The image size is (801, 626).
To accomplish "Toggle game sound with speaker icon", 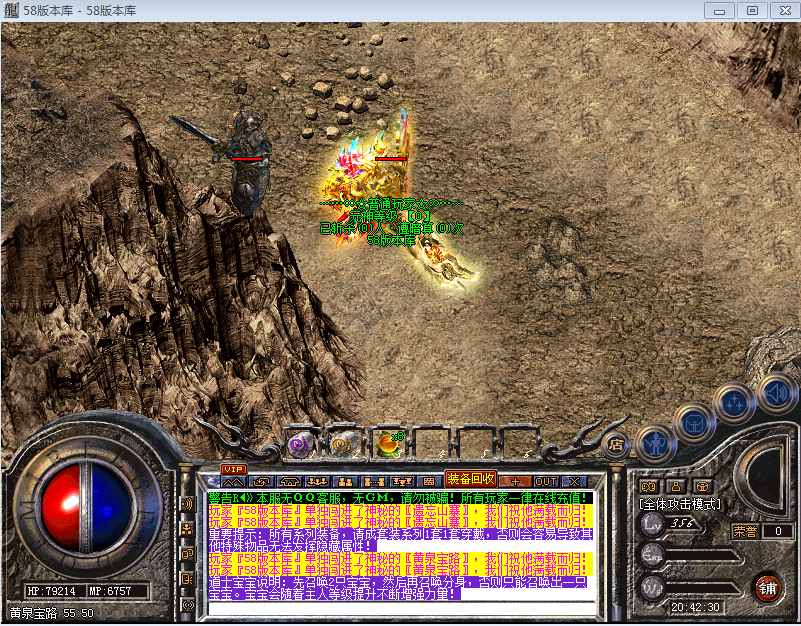I will 775,393.
